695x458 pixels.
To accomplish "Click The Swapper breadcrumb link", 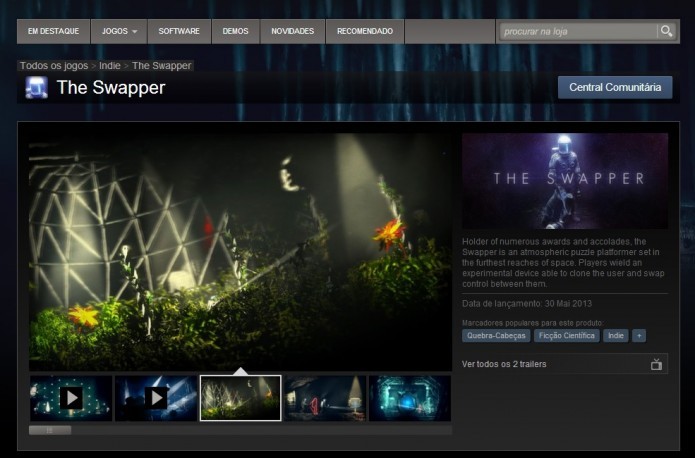I will pyautogui.click(x=161, y=66).
